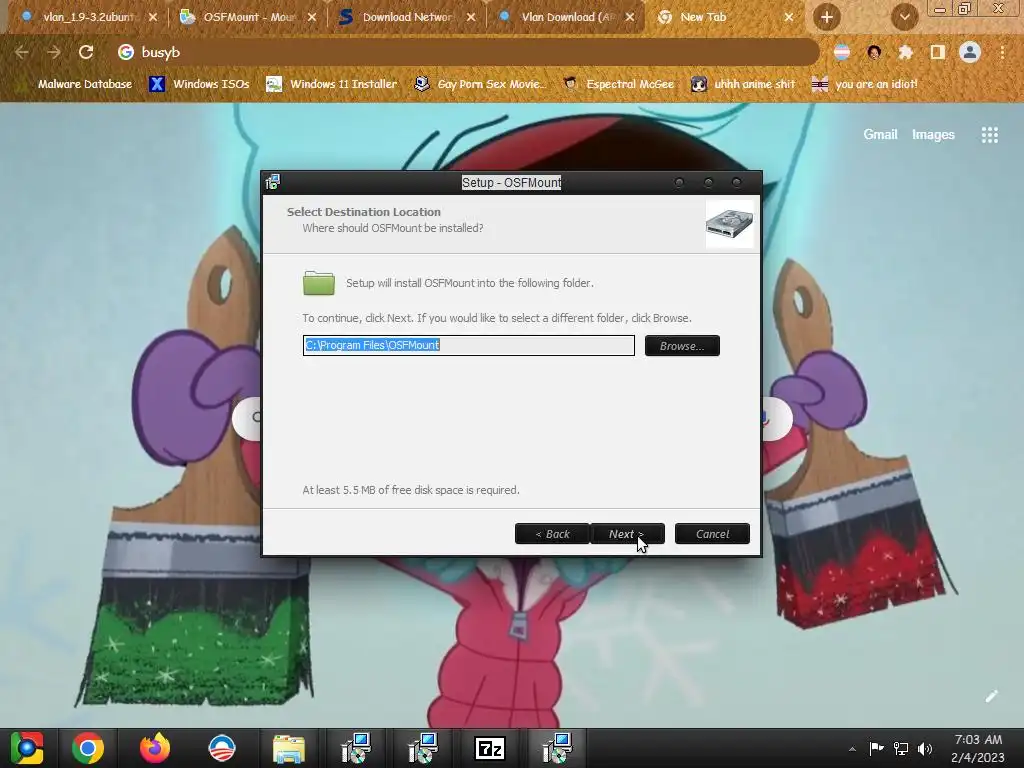
Task: Reload the current page
Action: 86,52
